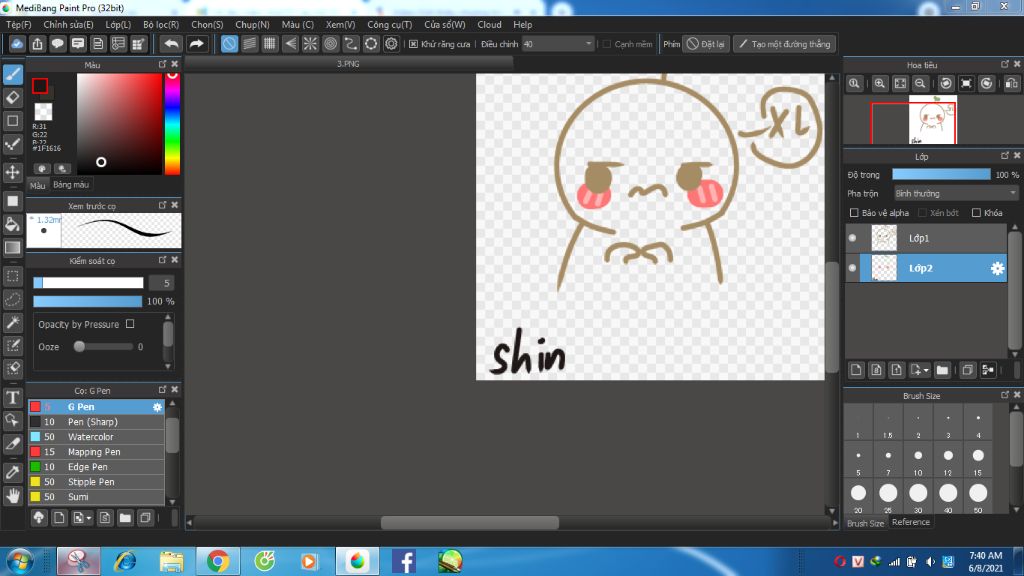Screen dimensions: 1024x576
Task: Click the Undo arrow
Action: [x=172, y=44]
